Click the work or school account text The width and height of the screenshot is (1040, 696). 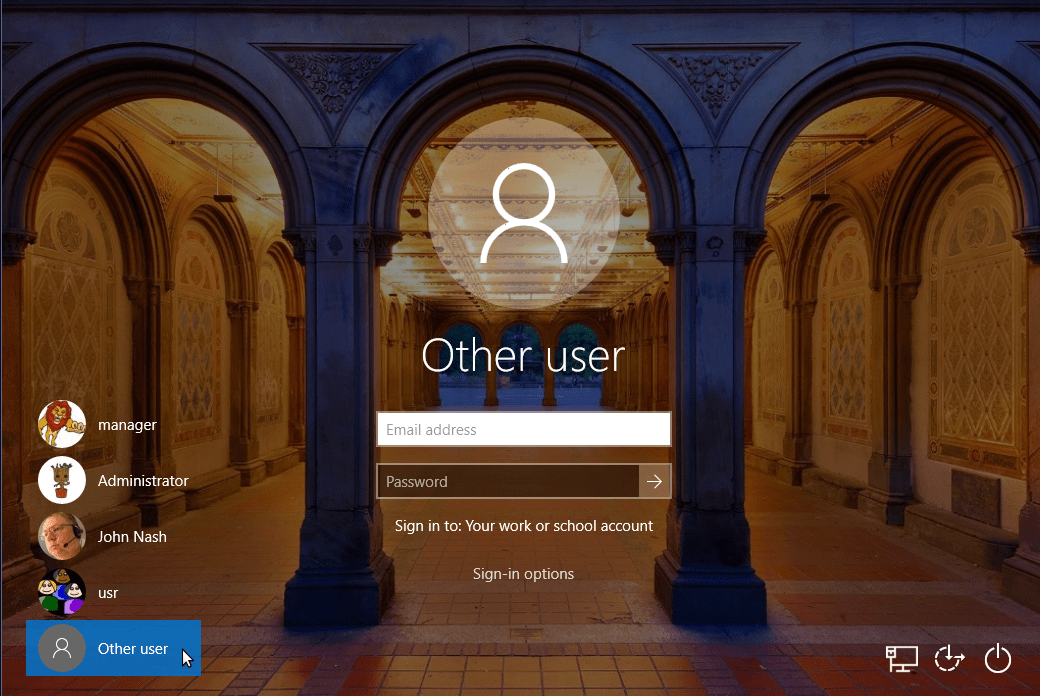(x=523, y=525)
